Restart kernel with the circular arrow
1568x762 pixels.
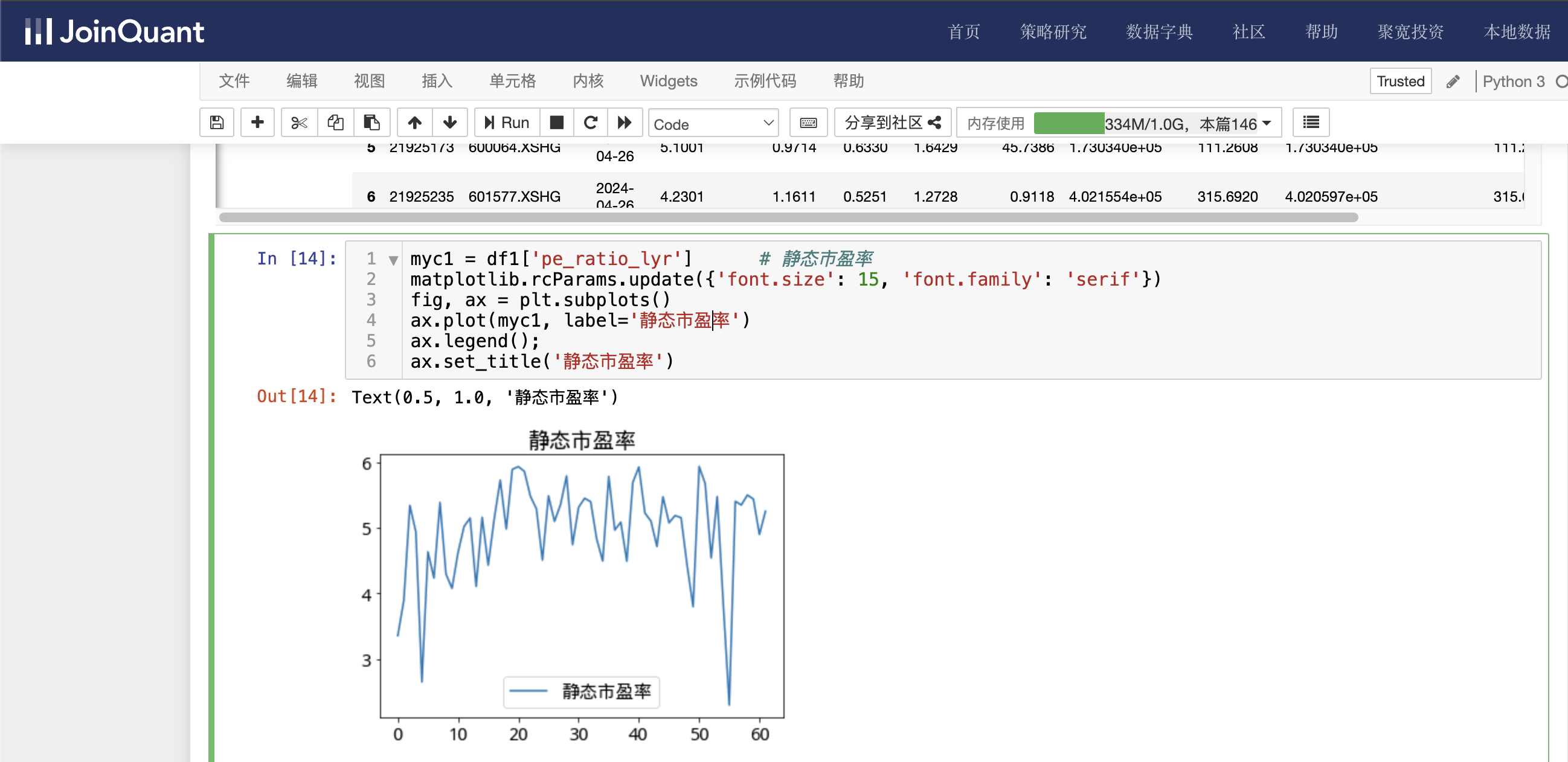pos(590,123)
